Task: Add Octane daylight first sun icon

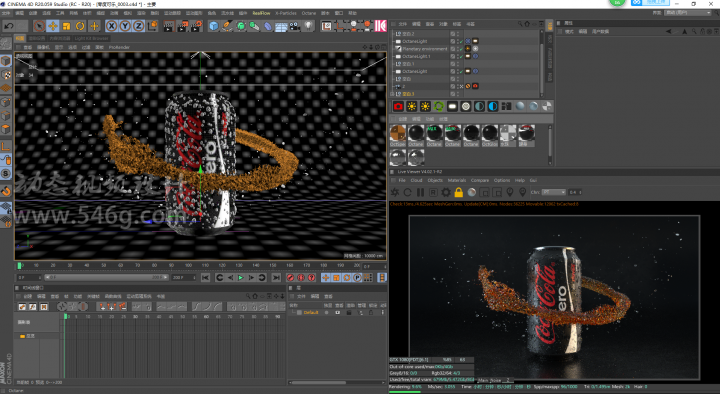Action: 412,107
